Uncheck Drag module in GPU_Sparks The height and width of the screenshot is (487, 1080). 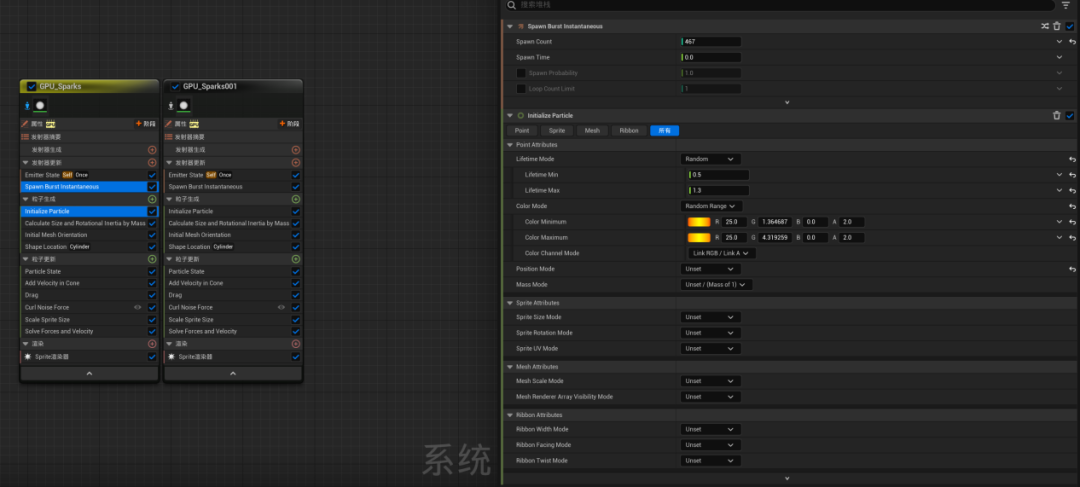pos(152,295)
